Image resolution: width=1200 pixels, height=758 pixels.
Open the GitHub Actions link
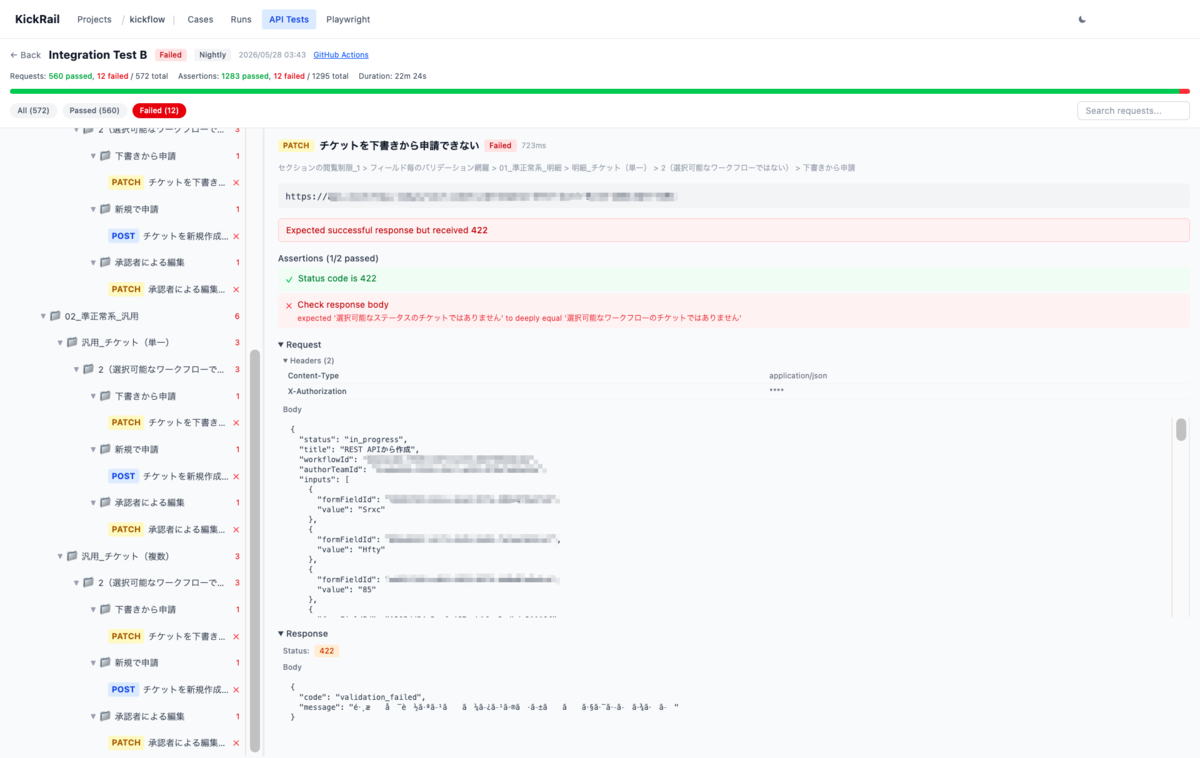click(341, 55)
